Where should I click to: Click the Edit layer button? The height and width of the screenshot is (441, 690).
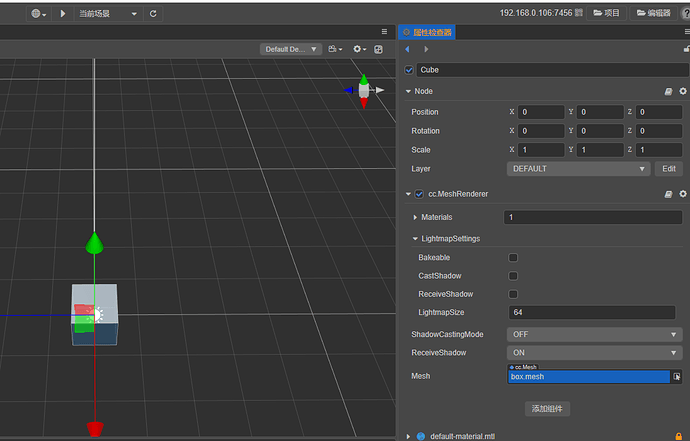669,169
